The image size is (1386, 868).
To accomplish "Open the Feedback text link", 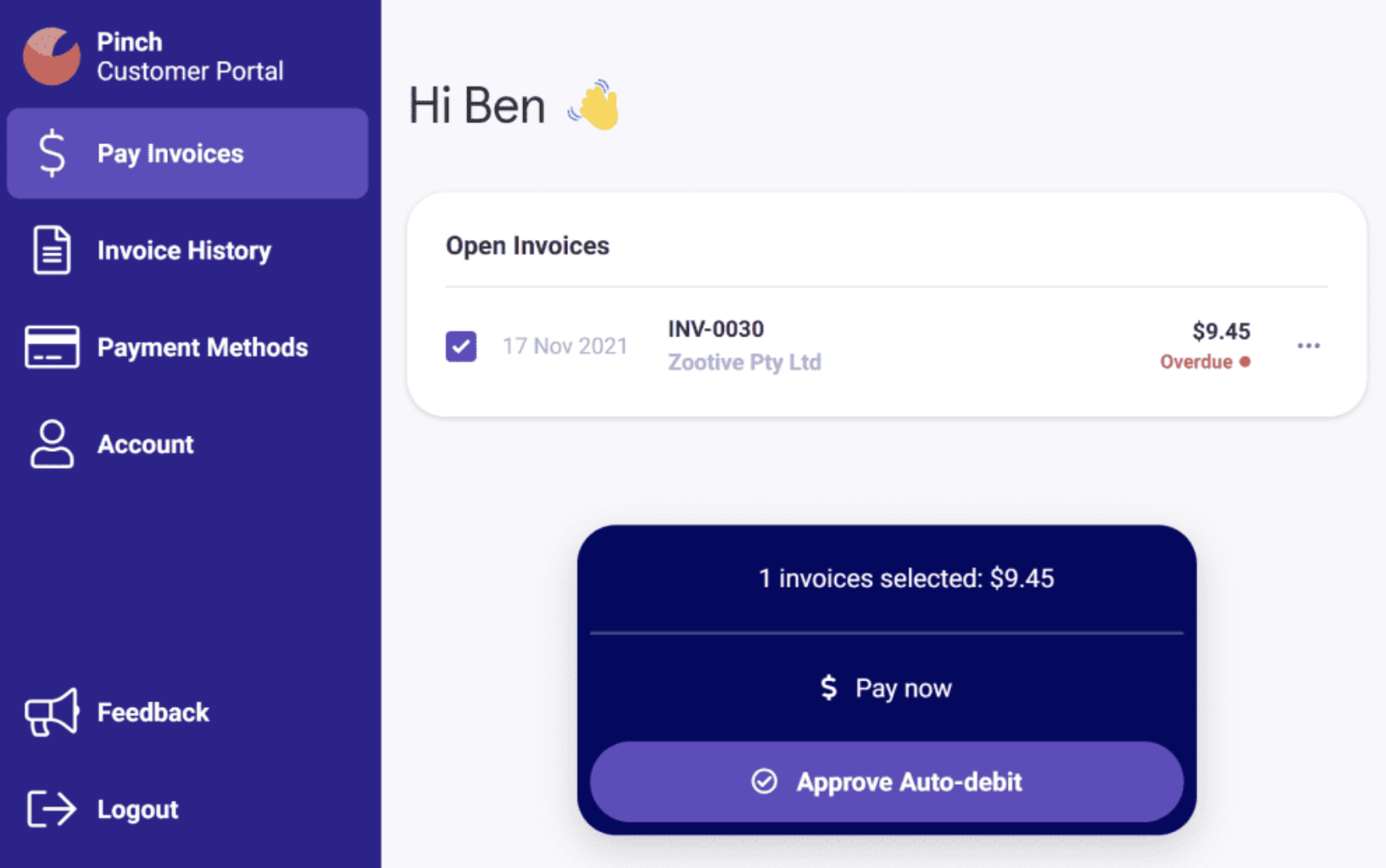I will coord(153,712).
